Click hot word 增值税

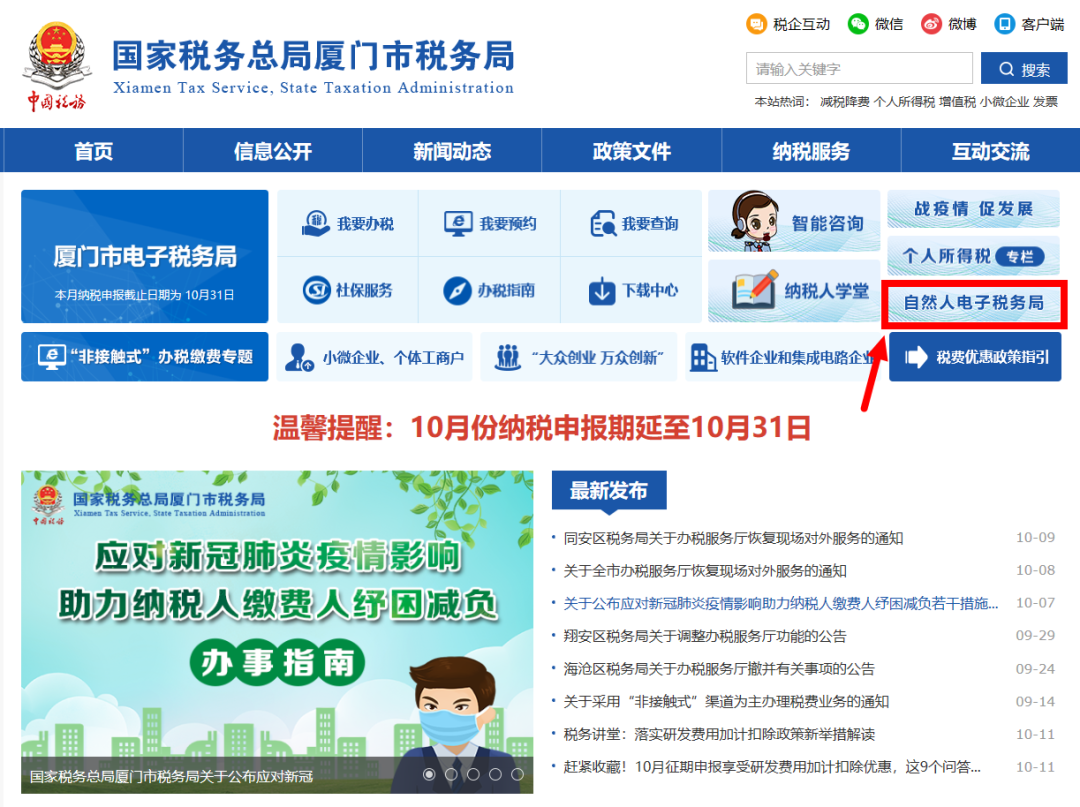957,102
